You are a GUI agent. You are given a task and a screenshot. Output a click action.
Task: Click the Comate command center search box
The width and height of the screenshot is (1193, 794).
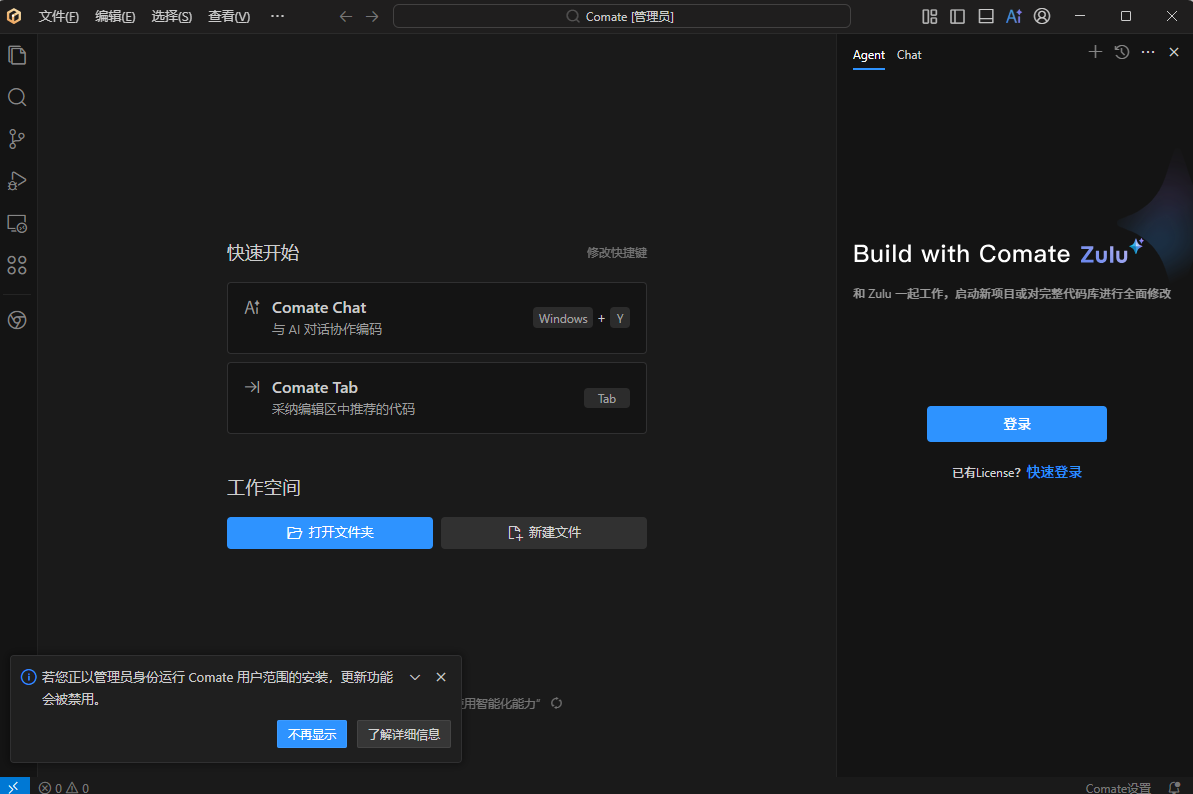(621, 16)
